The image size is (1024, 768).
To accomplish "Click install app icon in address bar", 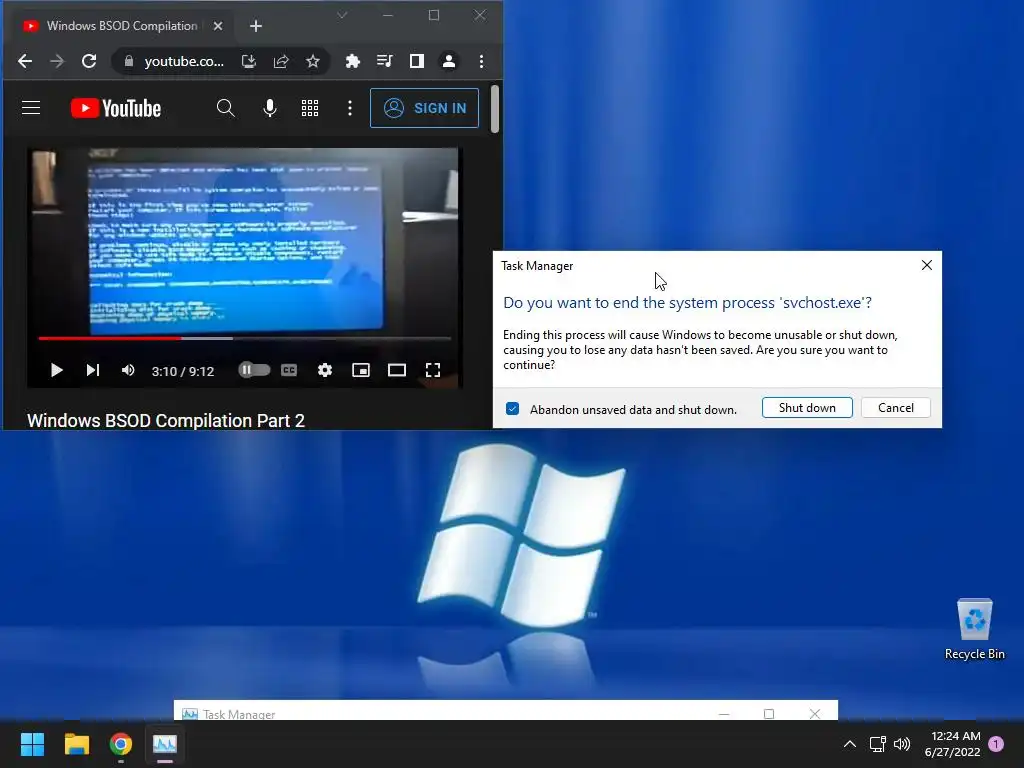I will (249, 61).
